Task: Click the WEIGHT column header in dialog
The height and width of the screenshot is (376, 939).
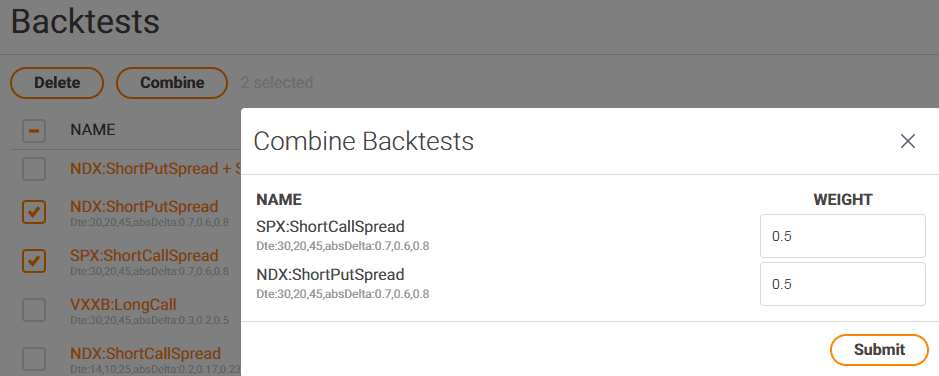Action: tap(843, 200)
